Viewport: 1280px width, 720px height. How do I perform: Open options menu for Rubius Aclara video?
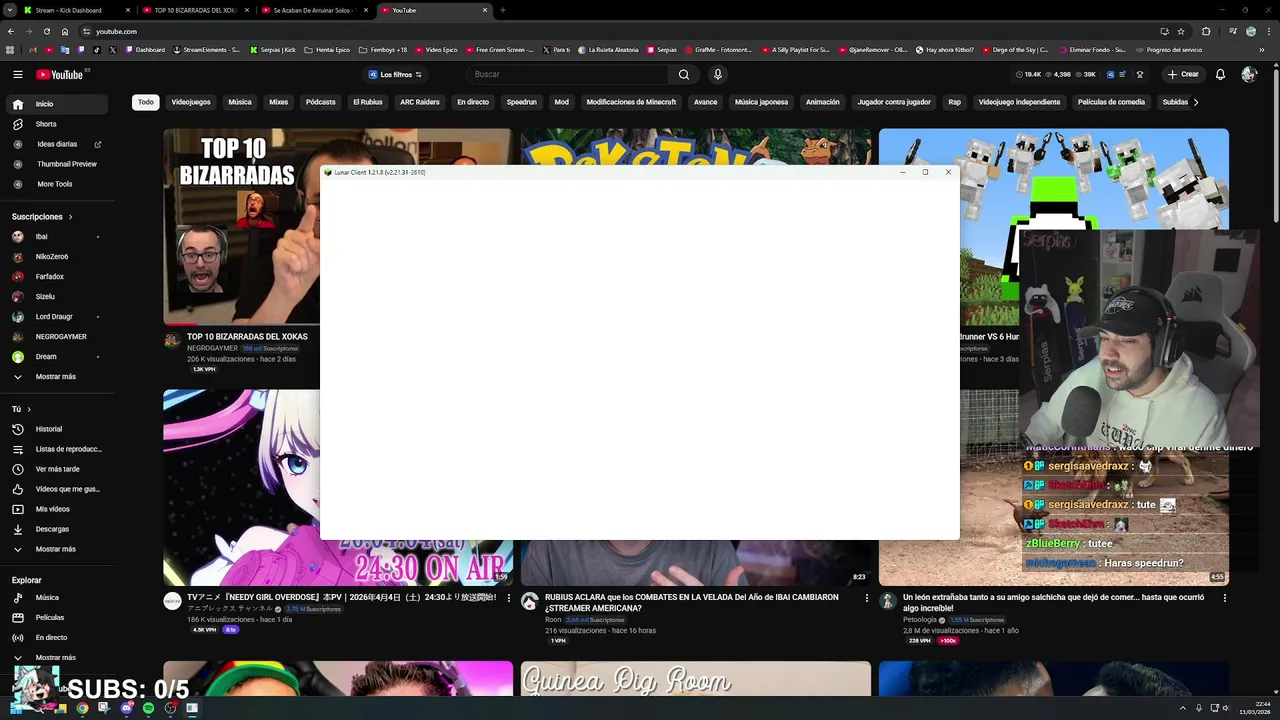[867, 598]
